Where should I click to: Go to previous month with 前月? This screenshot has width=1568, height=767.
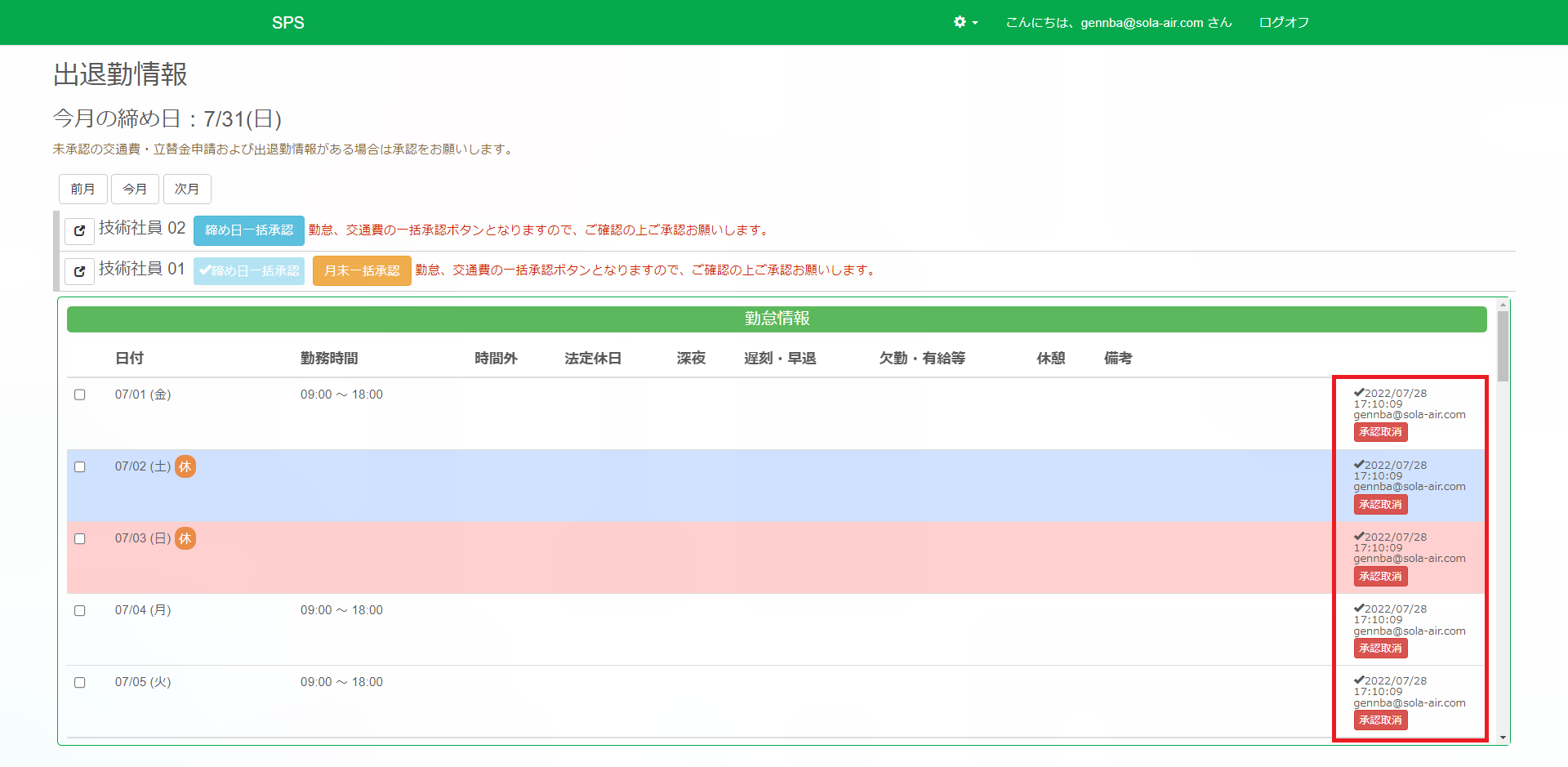[x=82, y=190]
